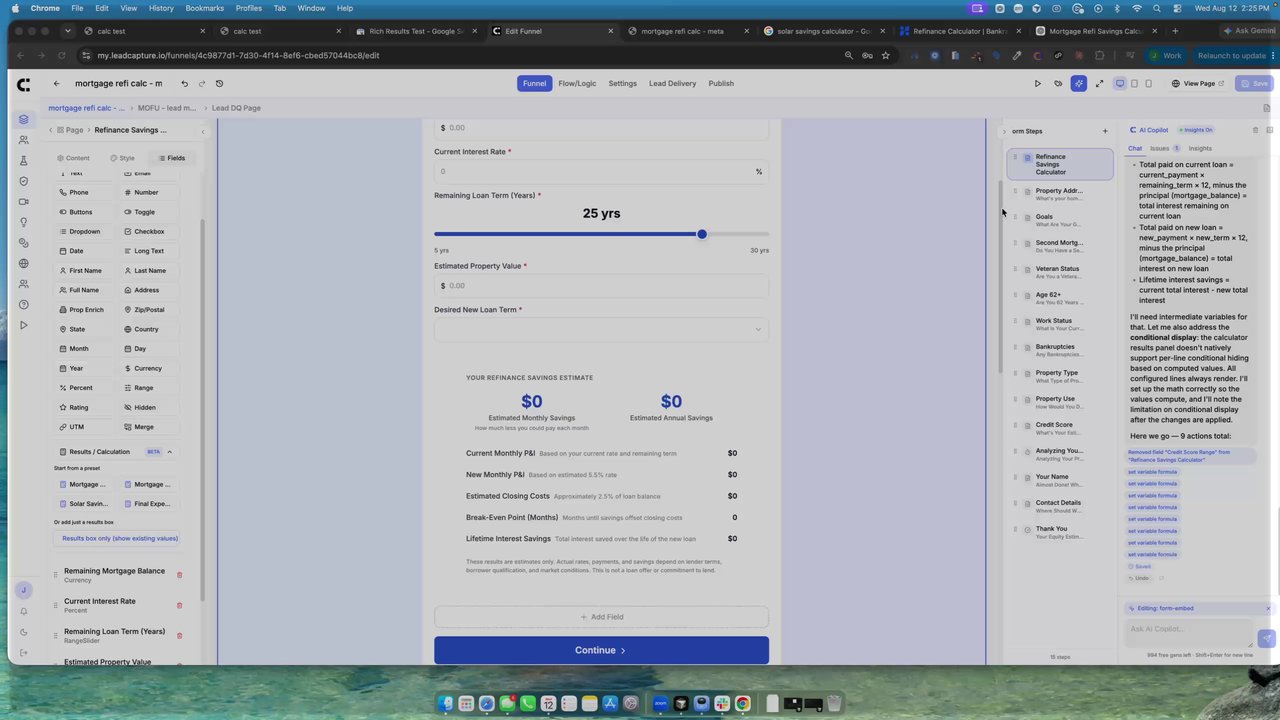Open the shield icon in left sidebar
This screenshot has height=720, width=1280.
[x=24, y=181]
